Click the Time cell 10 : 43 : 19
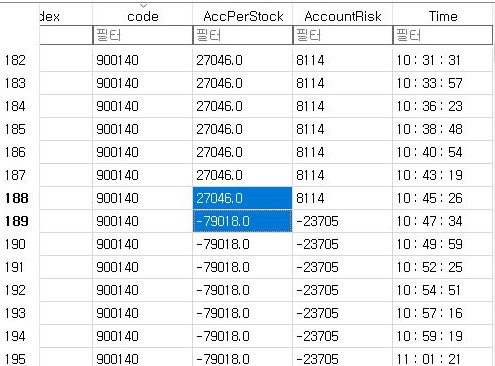The width and height of the screenshot is (495, 366). 443,175
